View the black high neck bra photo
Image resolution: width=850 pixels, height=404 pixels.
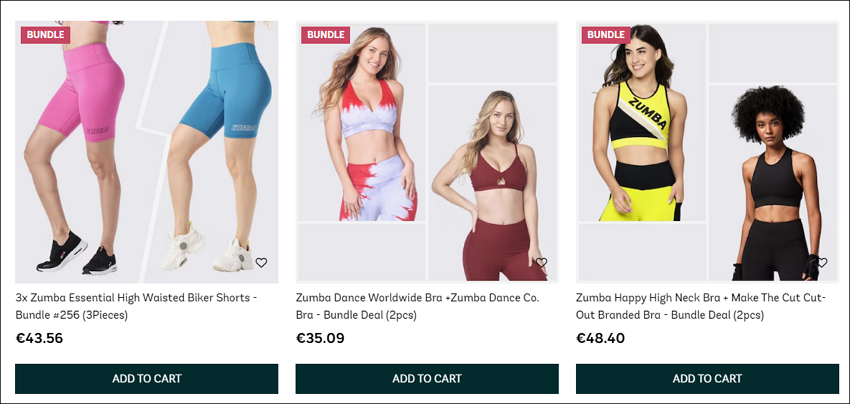click(772, 183)
